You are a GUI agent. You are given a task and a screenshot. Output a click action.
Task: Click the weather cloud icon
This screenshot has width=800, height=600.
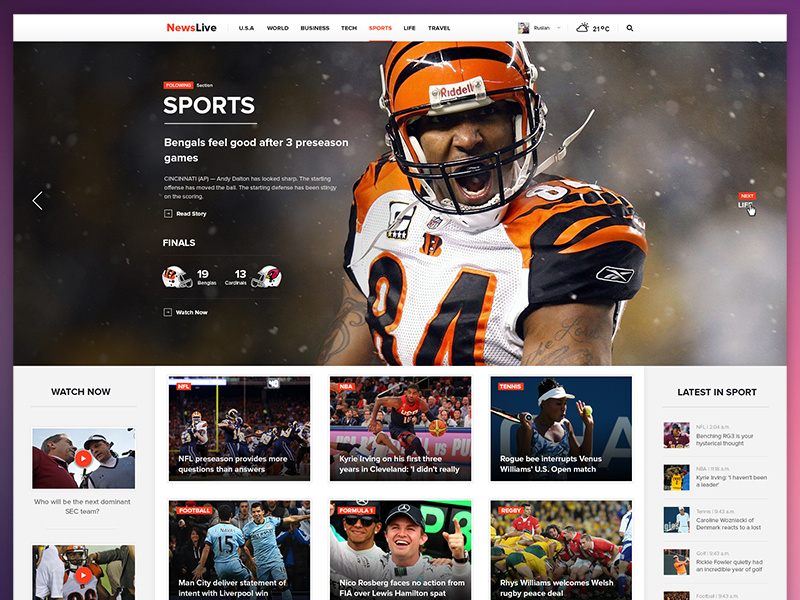582,28
